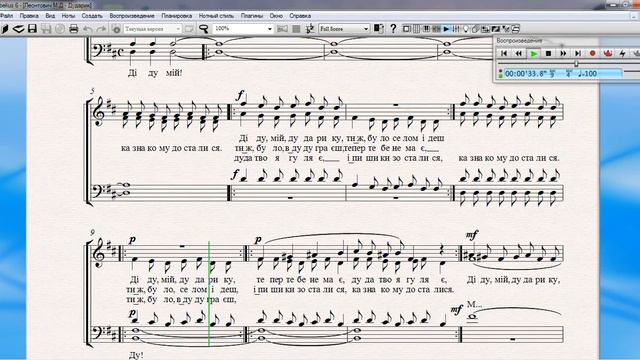The height and width of the screenshot is (360, 640).
Task: Move playback line to start button
Action: tap(504, 53)
